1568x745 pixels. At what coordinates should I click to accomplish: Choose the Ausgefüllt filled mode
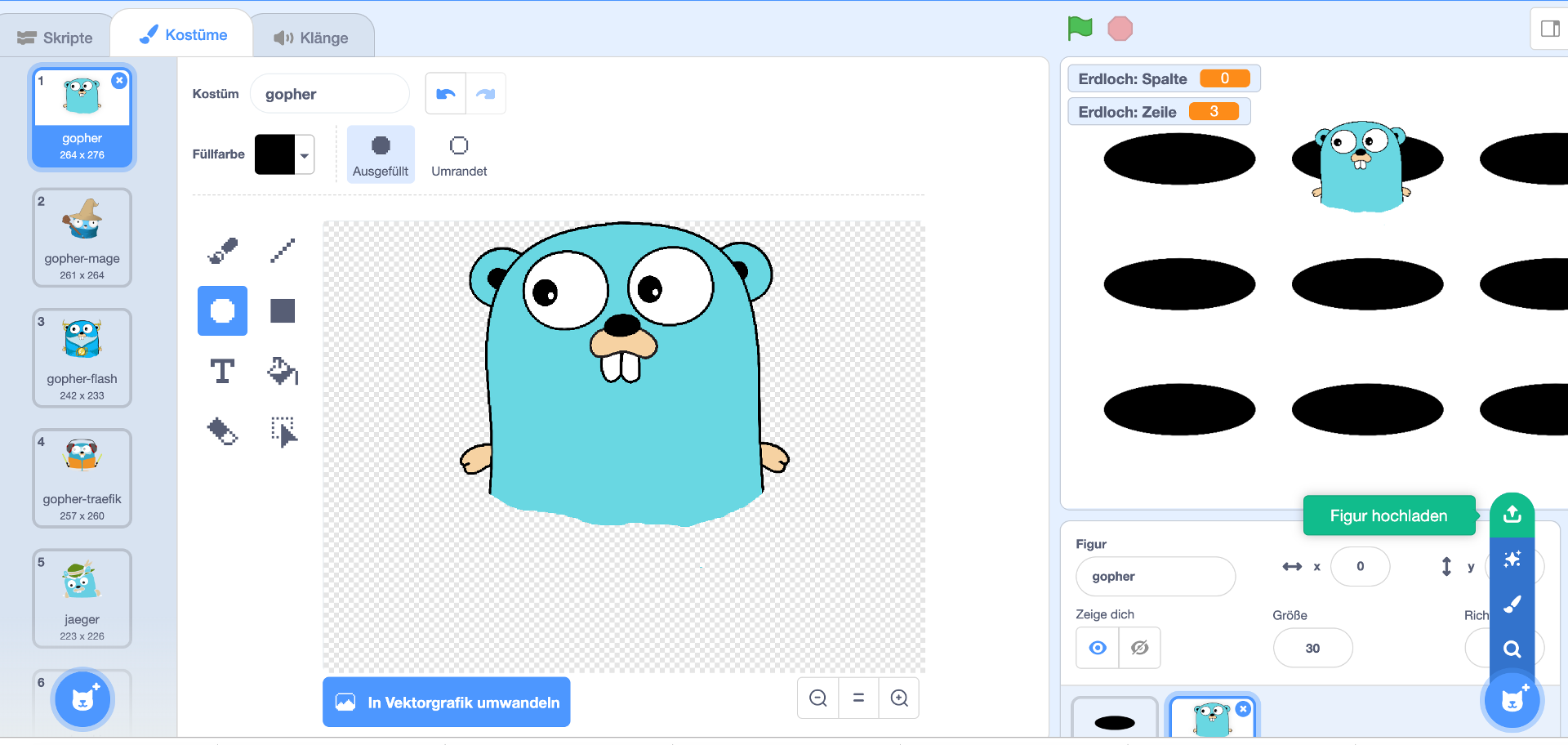381,154
